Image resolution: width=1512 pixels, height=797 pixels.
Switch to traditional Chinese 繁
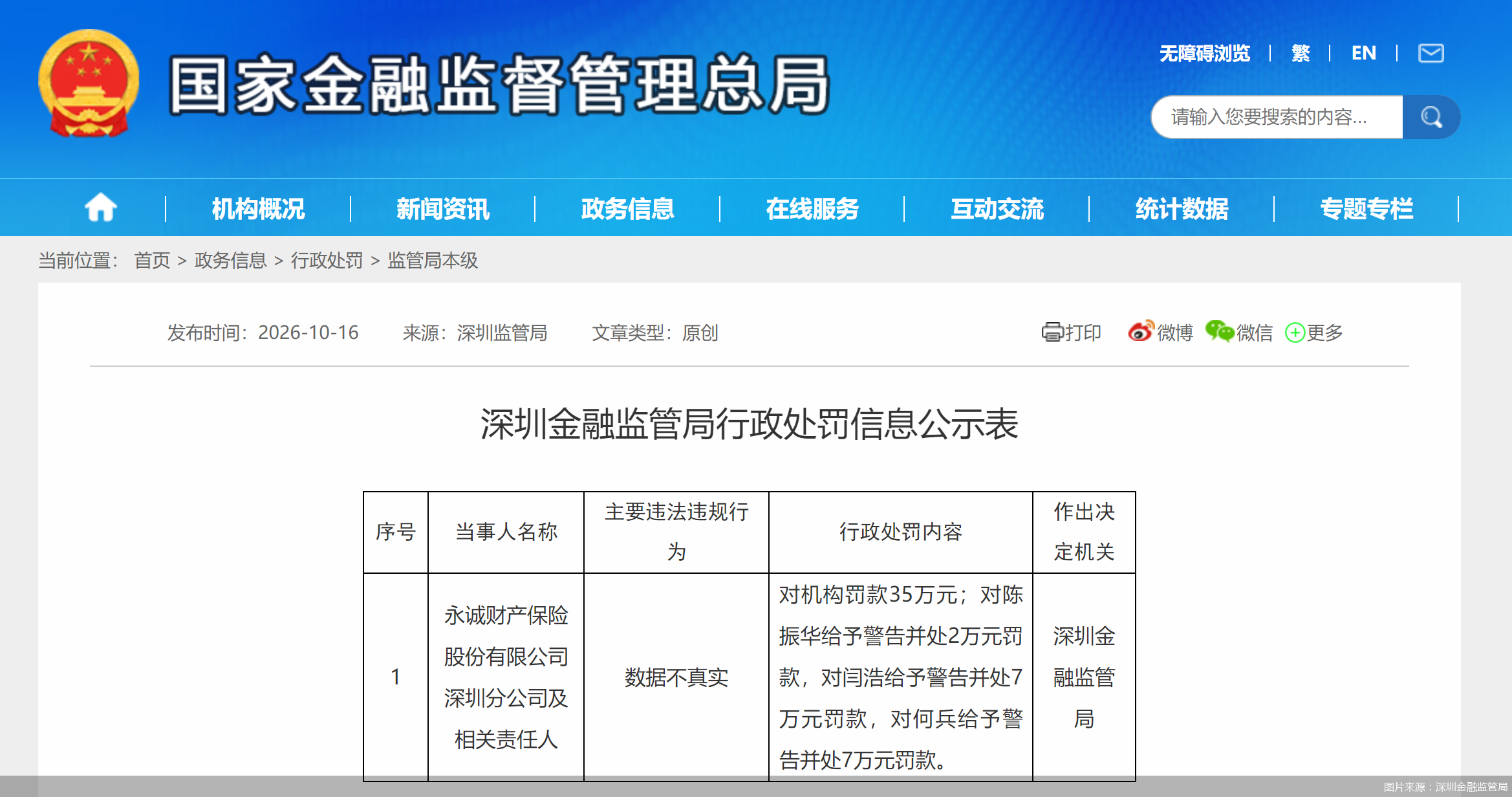[x=1301, y=53]
